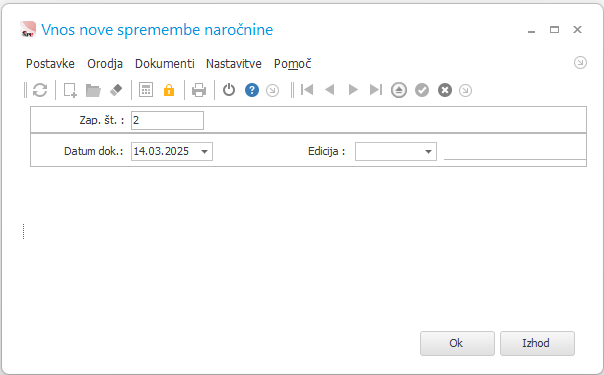Print using the printer icon

[199, 90]
